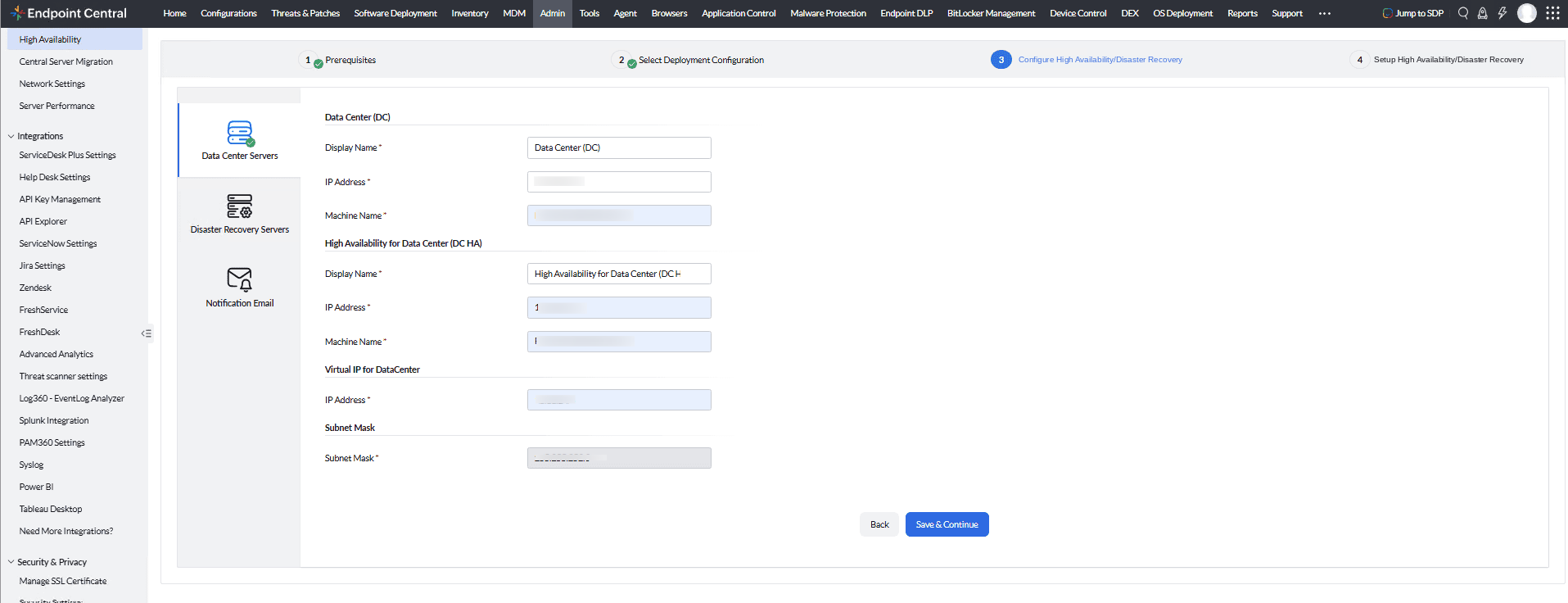Click Save & Continue button
1568x603 pixels.
(947, 524)
